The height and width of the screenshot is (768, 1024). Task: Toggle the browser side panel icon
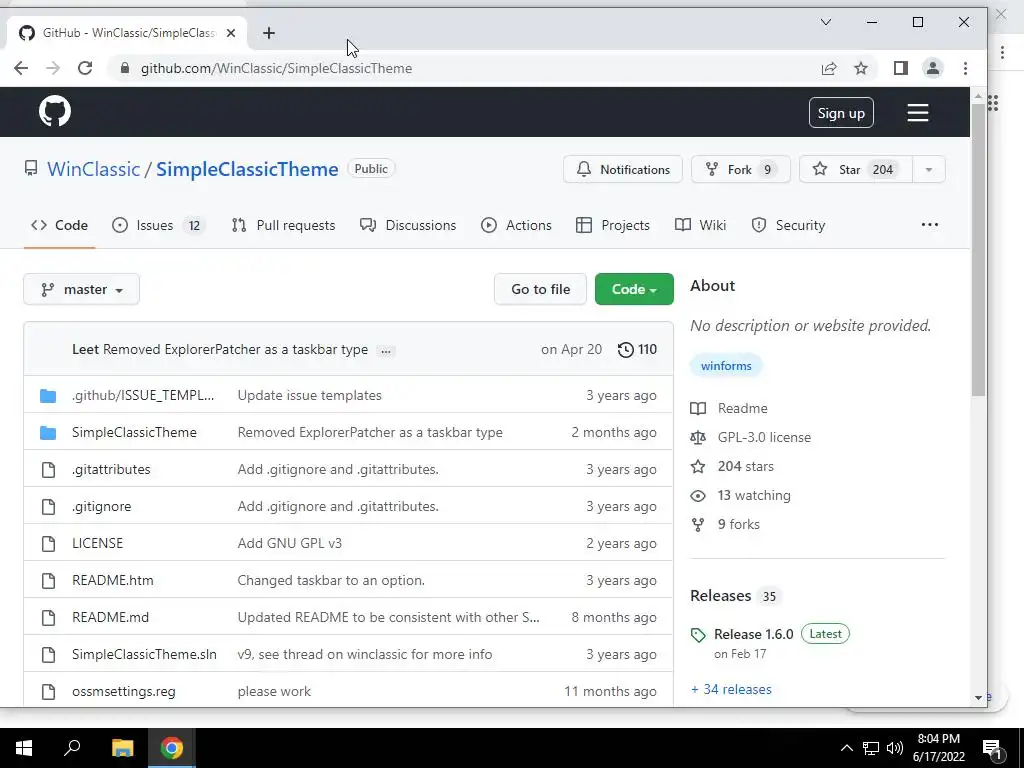[901, 68]
